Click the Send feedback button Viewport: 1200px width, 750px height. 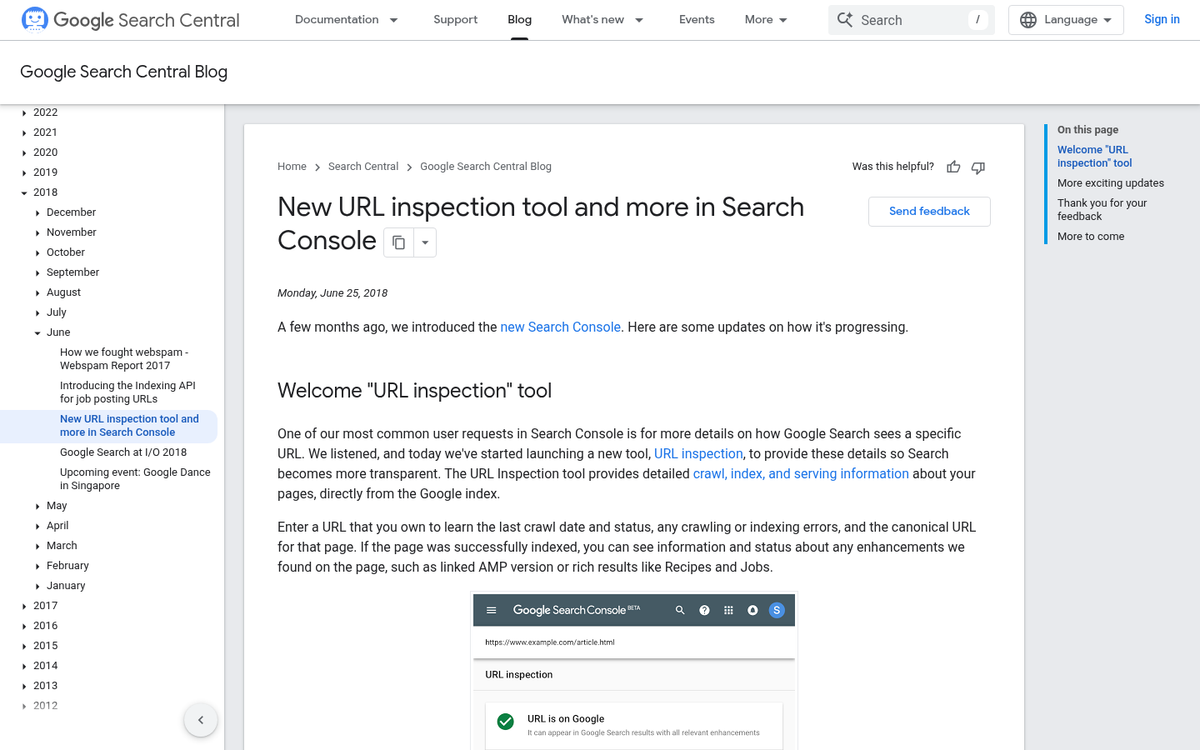pos(929,211)
